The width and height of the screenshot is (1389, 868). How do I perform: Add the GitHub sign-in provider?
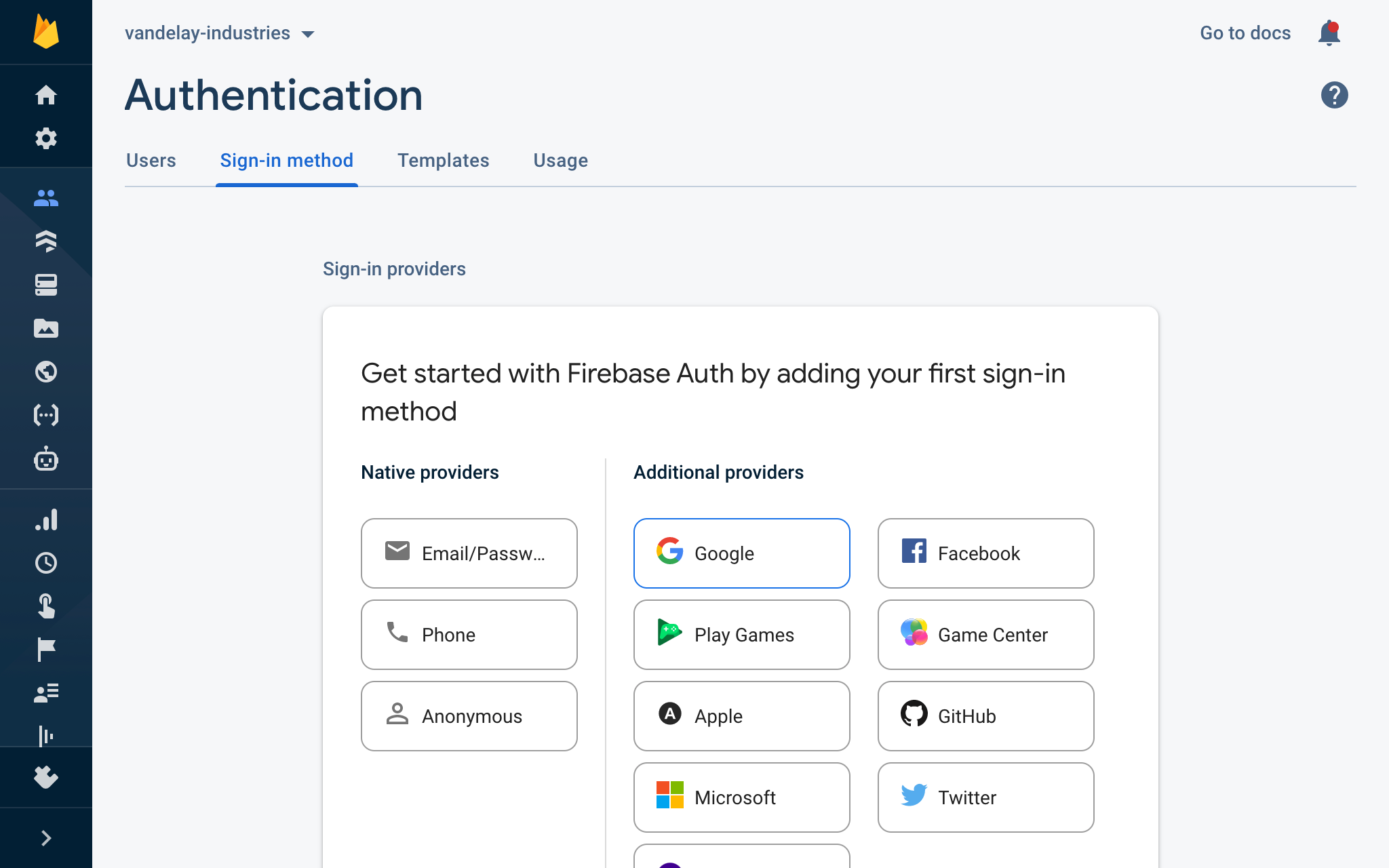pyautogui.click(x=985, y=716)
